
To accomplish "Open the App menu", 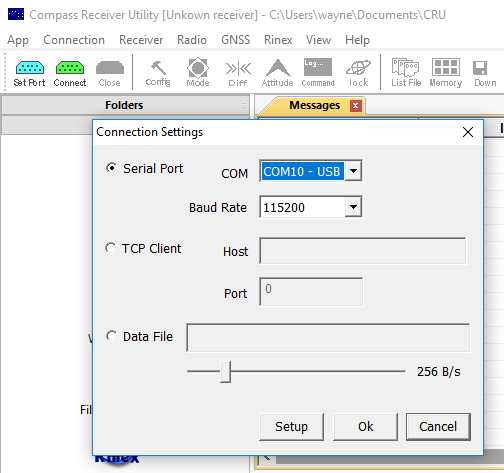I will point(18,40).
